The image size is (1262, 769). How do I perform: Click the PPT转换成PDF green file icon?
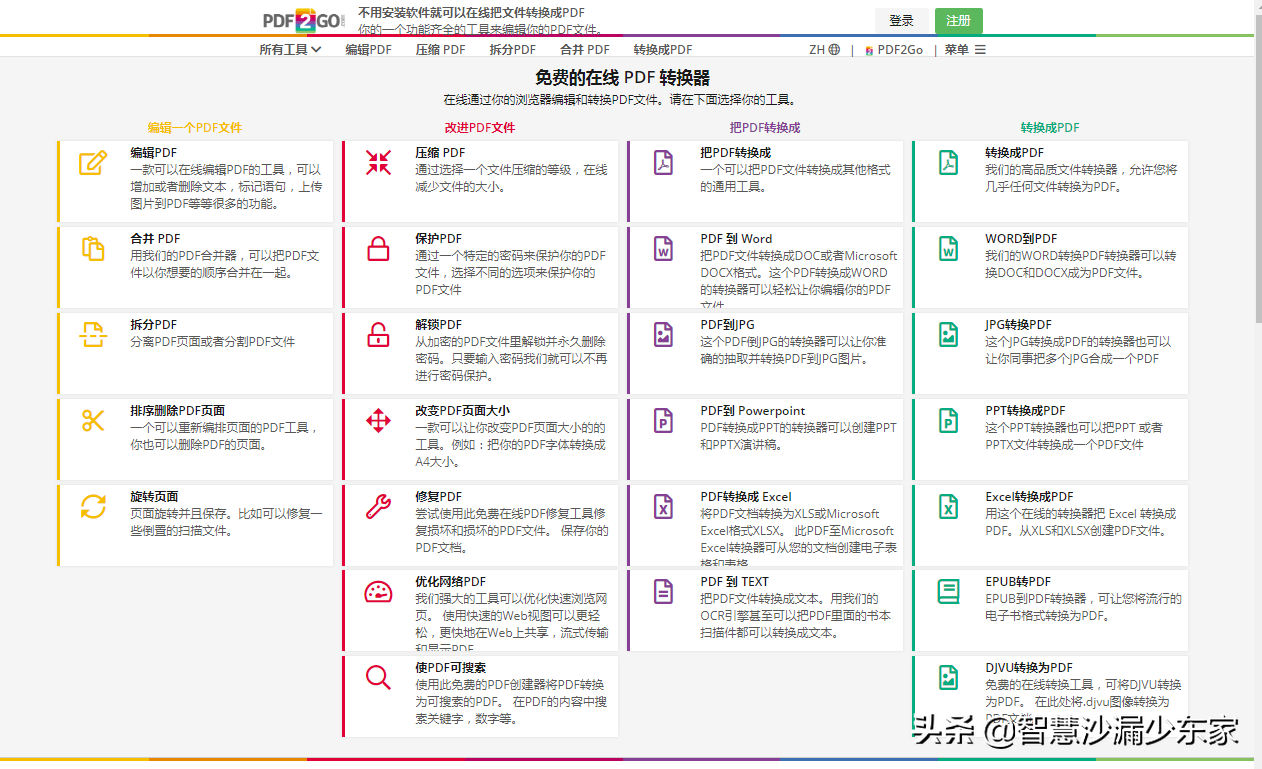click(948, 421)
